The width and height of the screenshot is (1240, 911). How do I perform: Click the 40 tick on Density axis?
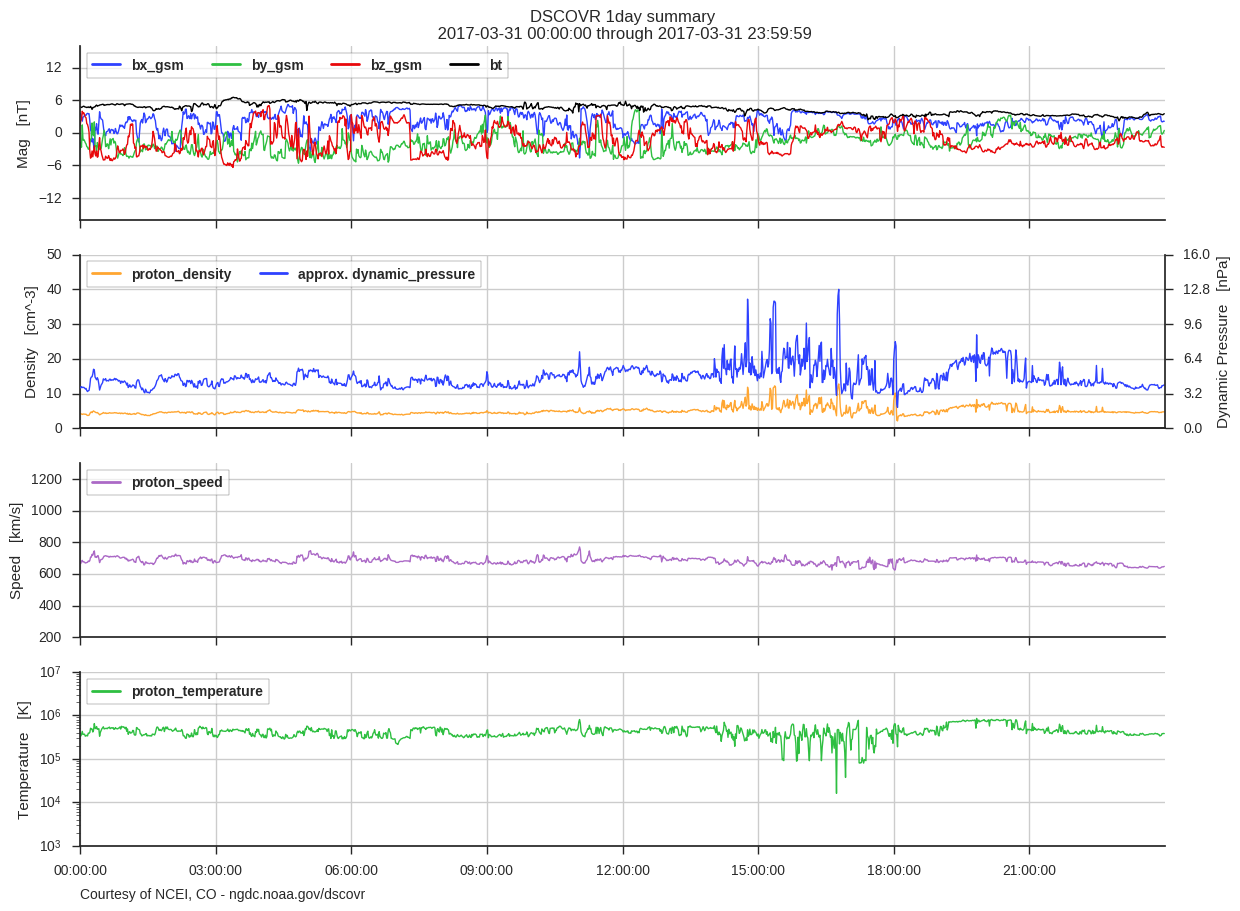[x=54, y=290]
